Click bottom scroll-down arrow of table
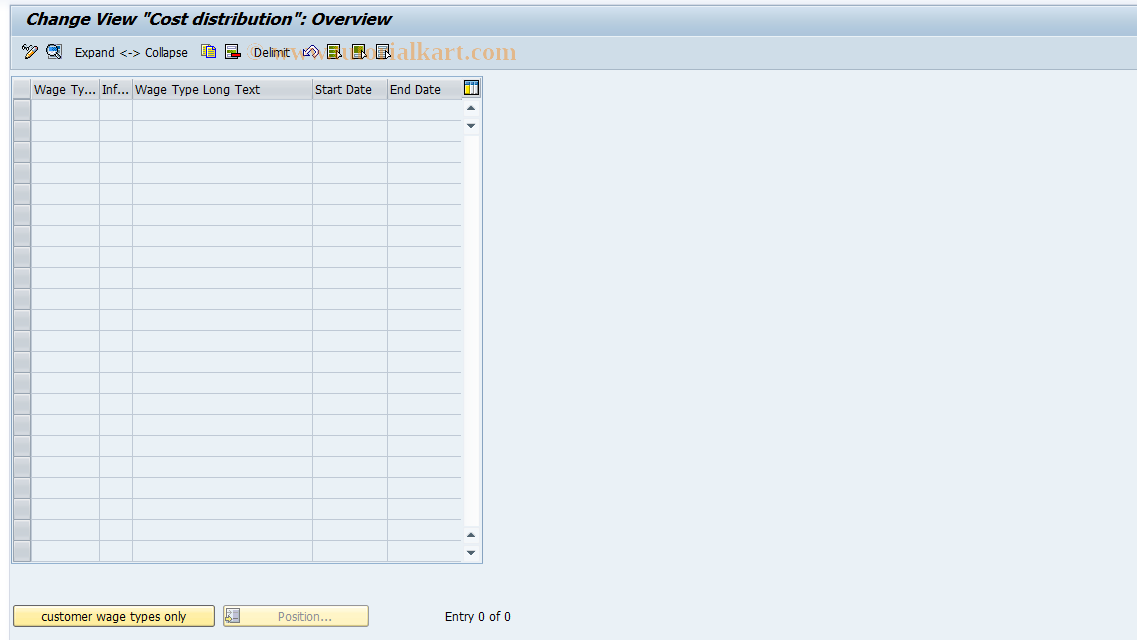 coord(471,553)
